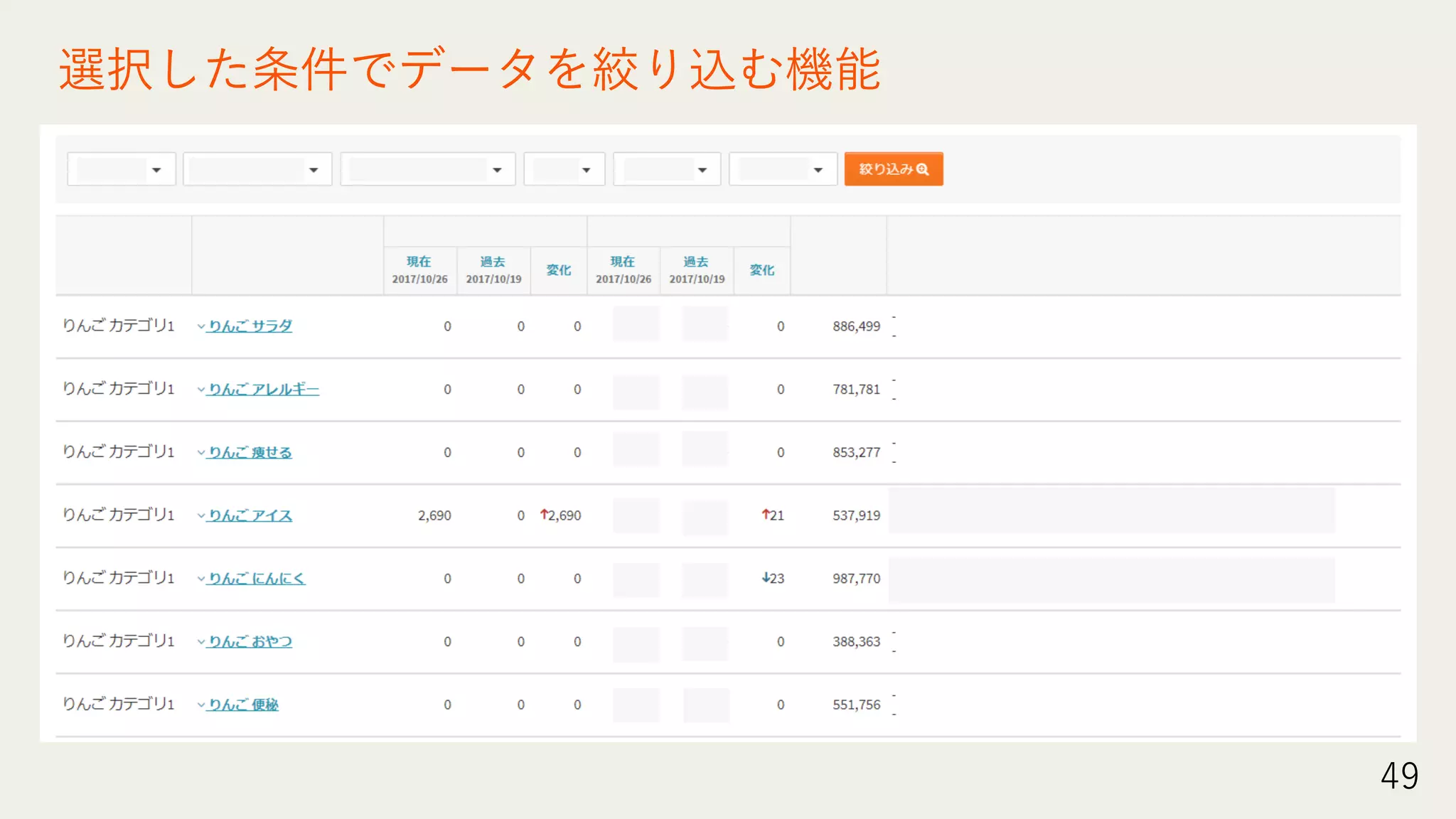Open the りんご アレルギー keyword link
The width and height of the screenshot is (1456, 819).
click(x=264, y=390)
